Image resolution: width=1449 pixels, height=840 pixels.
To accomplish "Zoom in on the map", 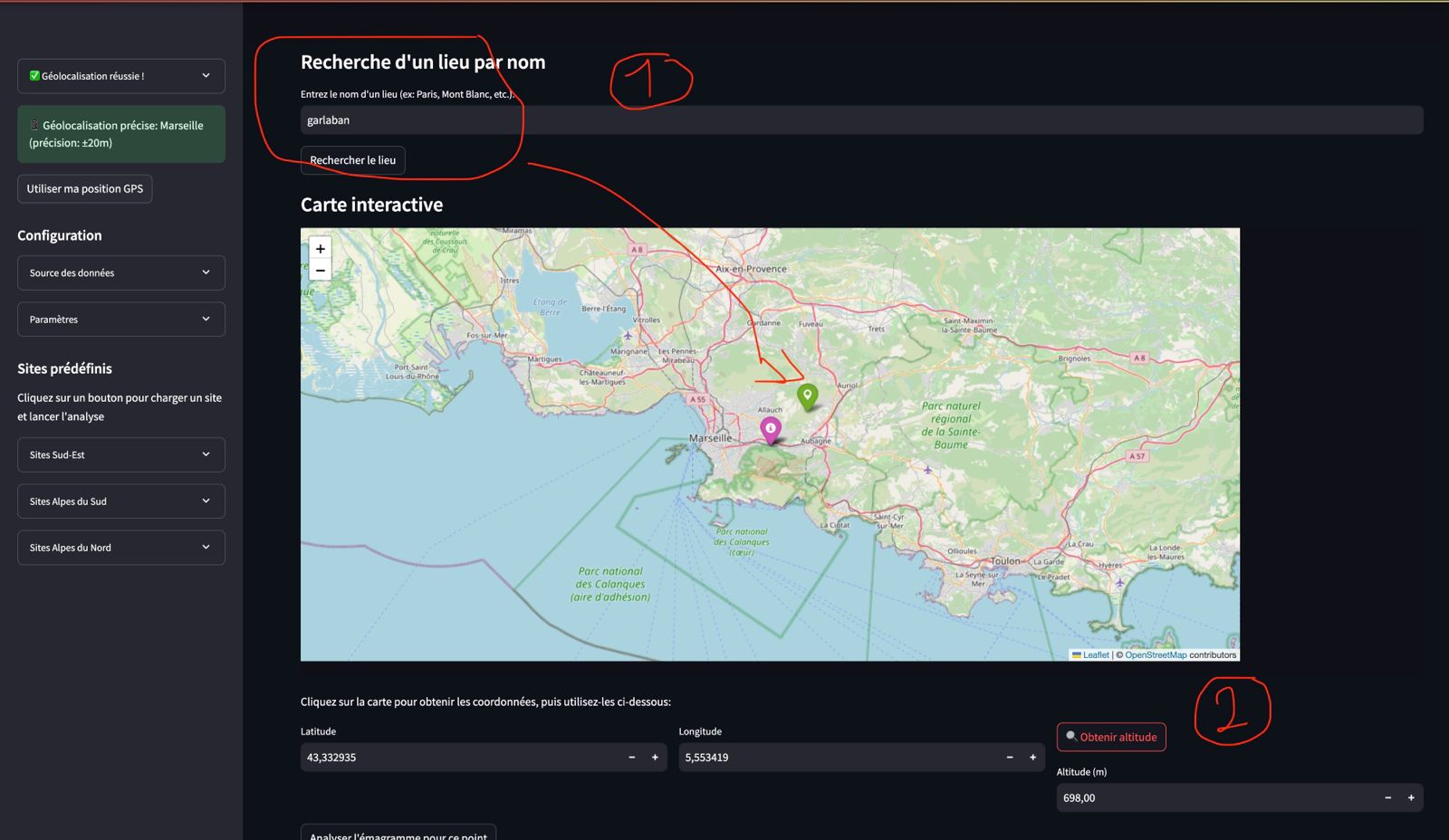I will 320,249.
